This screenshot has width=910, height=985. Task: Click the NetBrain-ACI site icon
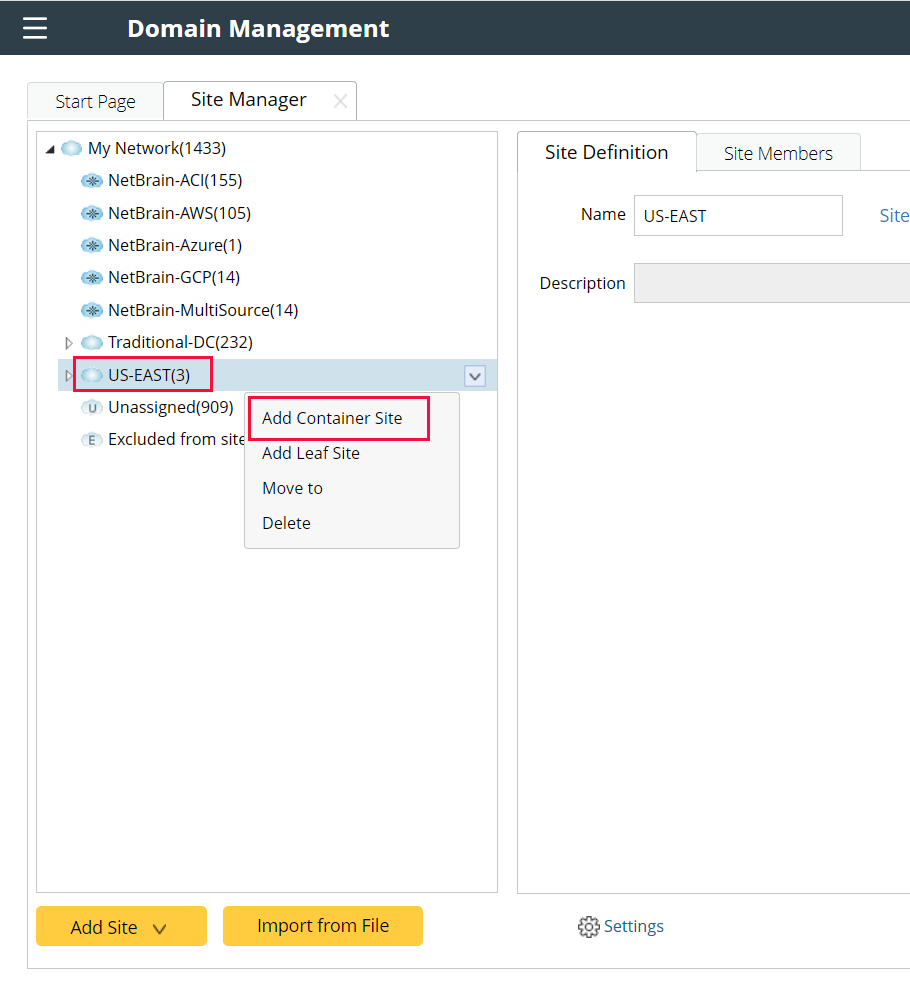(91, 181)
